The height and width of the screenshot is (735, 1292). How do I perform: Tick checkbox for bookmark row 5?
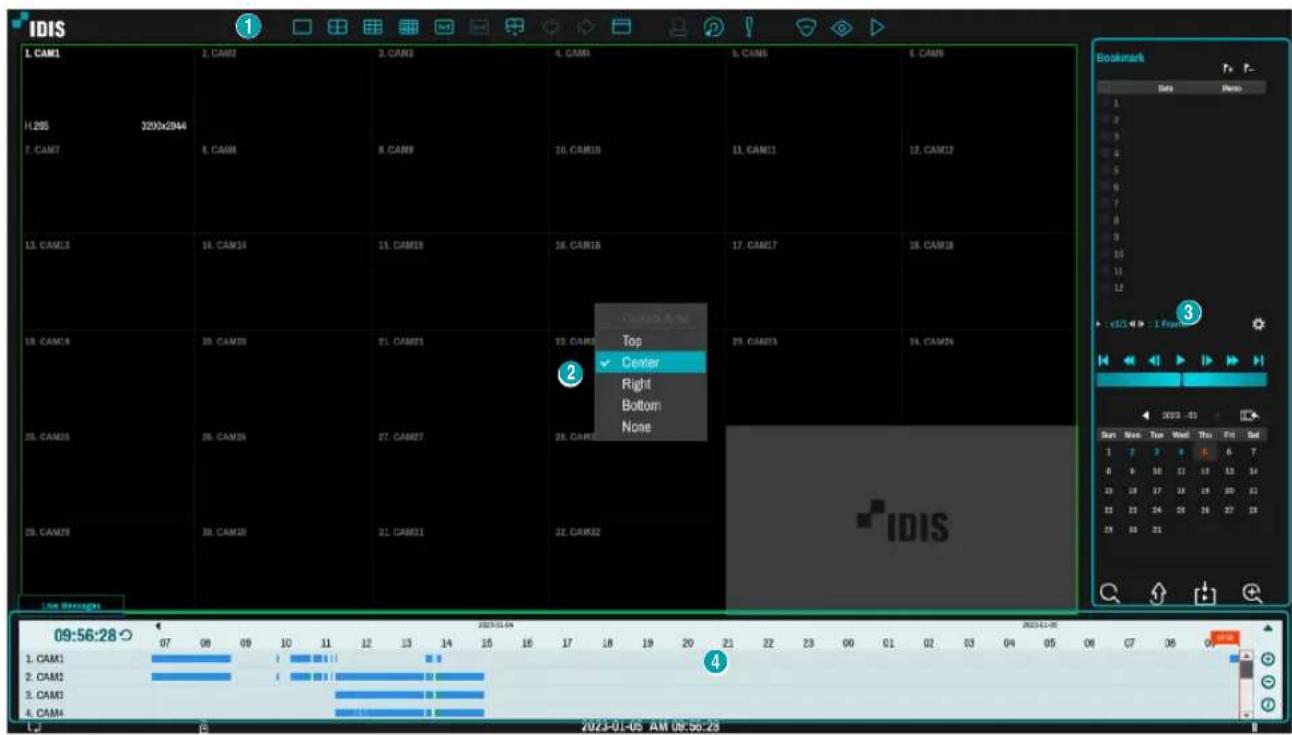(x=1105, y=171)
